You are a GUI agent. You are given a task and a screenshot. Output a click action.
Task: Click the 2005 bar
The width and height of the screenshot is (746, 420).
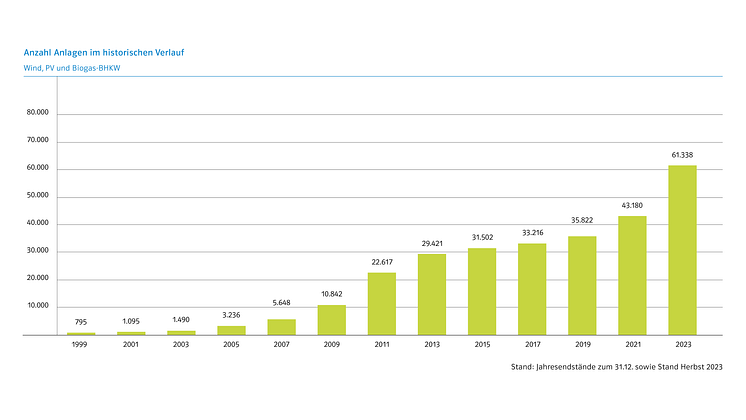(x=231, y=331)
